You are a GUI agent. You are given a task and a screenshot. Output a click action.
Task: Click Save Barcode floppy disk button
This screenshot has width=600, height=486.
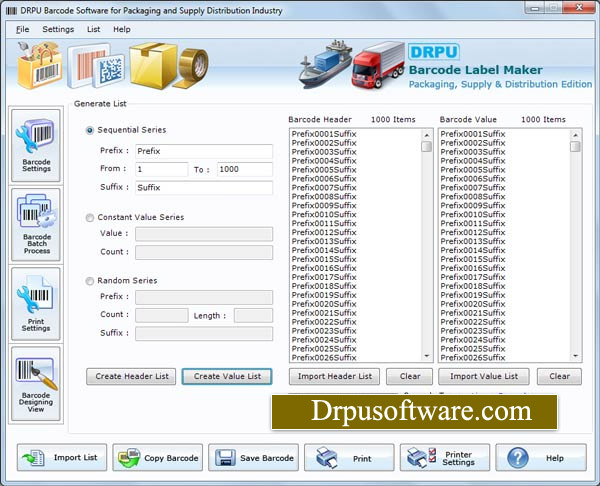(x=253, y=457)
